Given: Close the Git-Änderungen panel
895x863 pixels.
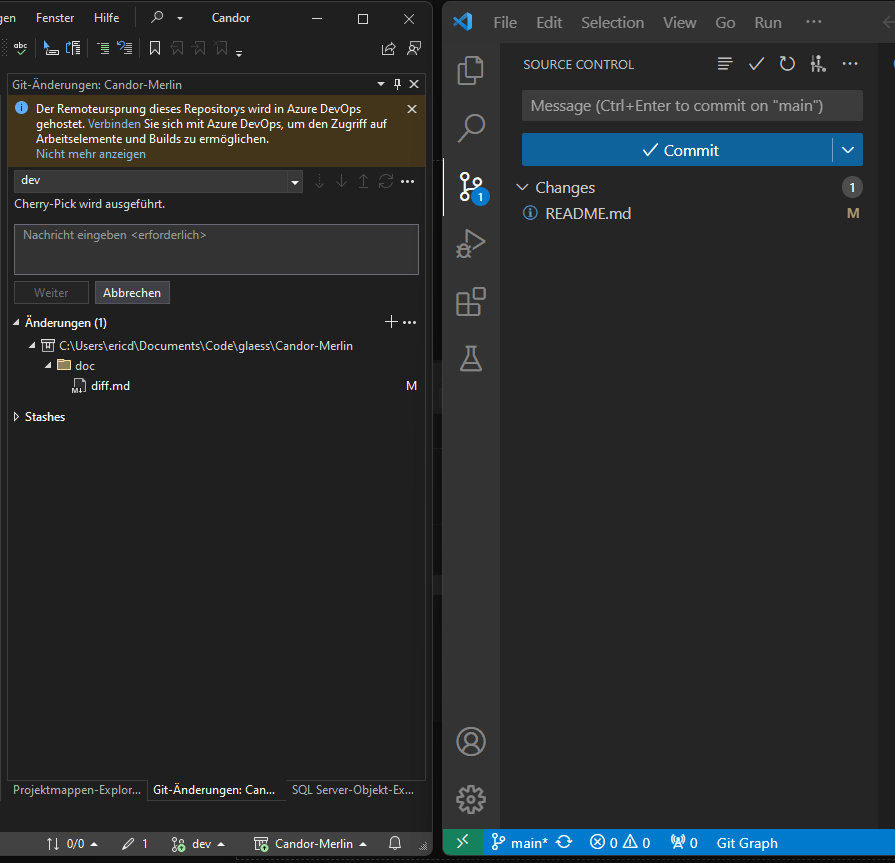Looking at the screenshot, I should [414, 84].
